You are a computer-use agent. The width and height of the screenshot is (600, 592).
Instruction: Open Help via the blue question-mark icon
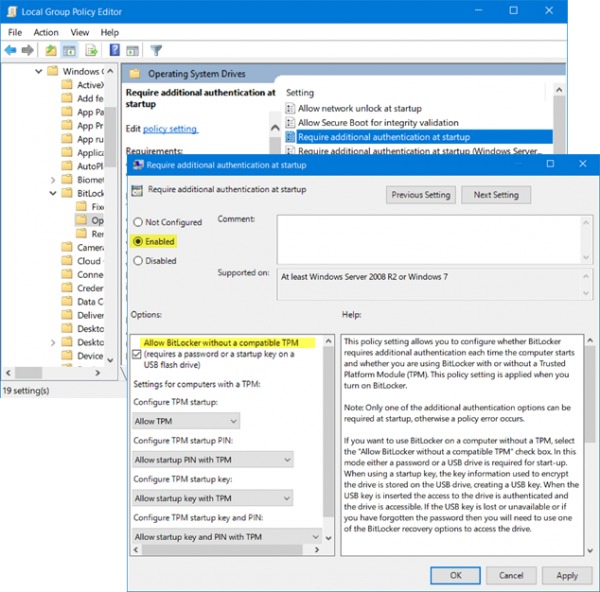(x=115, y=50)
